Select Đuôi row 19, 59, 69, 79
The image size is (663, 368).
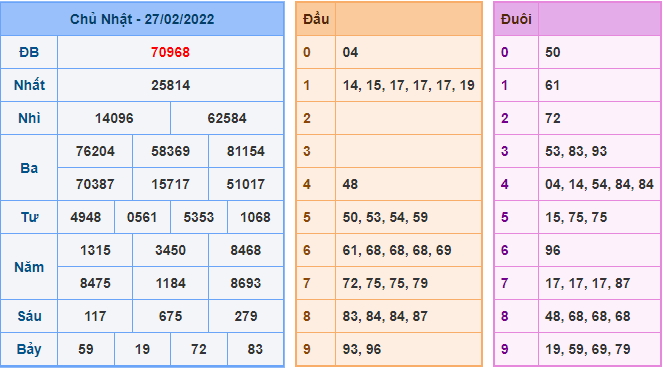point(588,349)
